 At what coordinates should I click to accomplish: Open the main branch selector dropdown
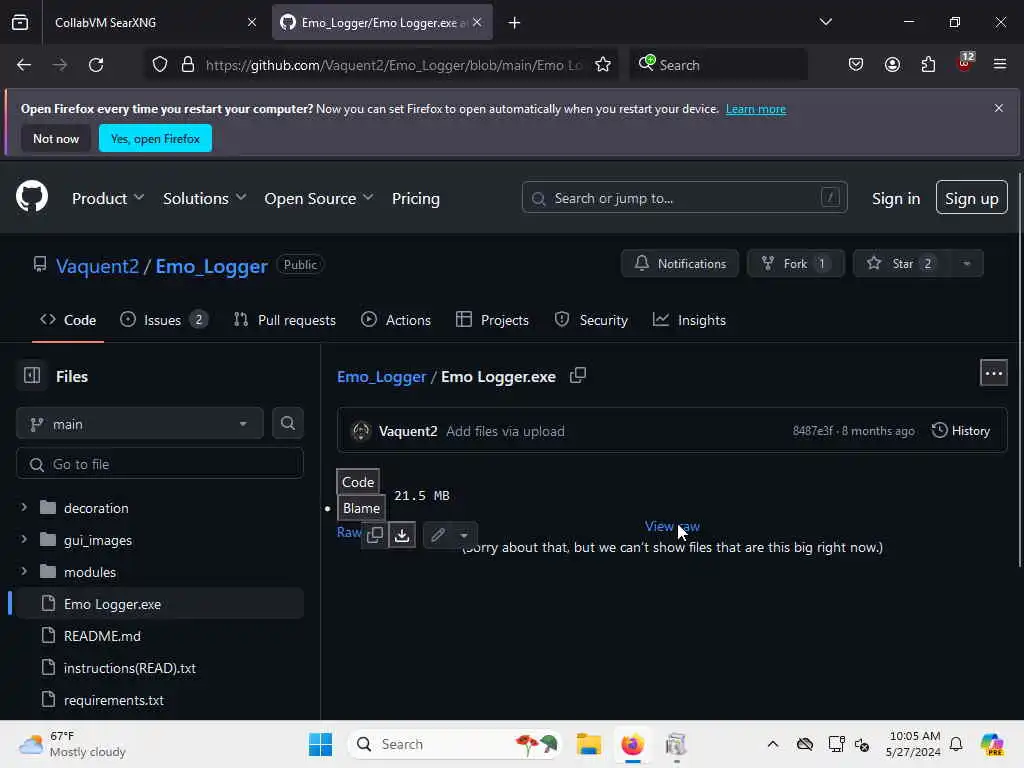coord(140,424)
